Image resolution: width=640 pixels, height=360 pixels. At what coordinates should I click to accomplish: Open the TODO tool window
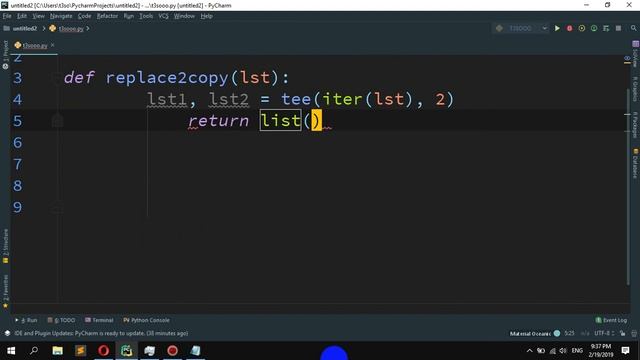61,320
